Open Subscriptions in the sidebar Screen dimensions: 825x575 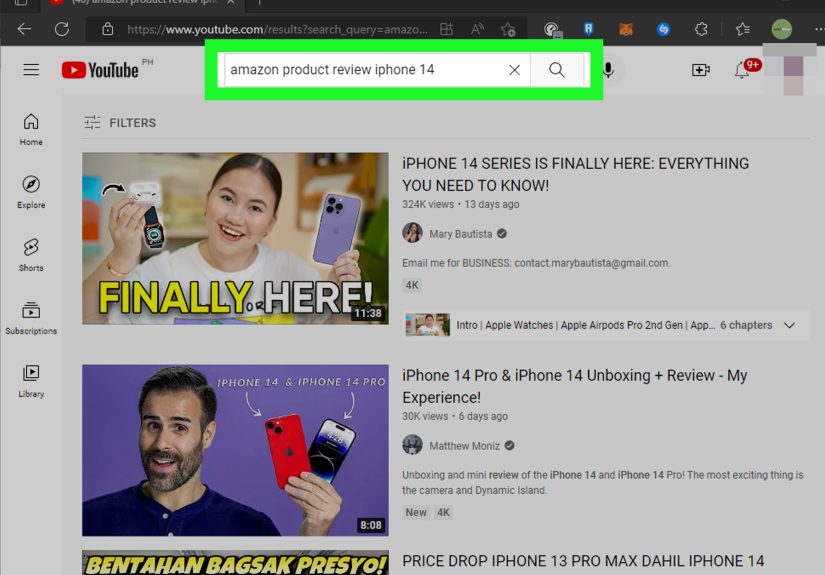point(31,318)
